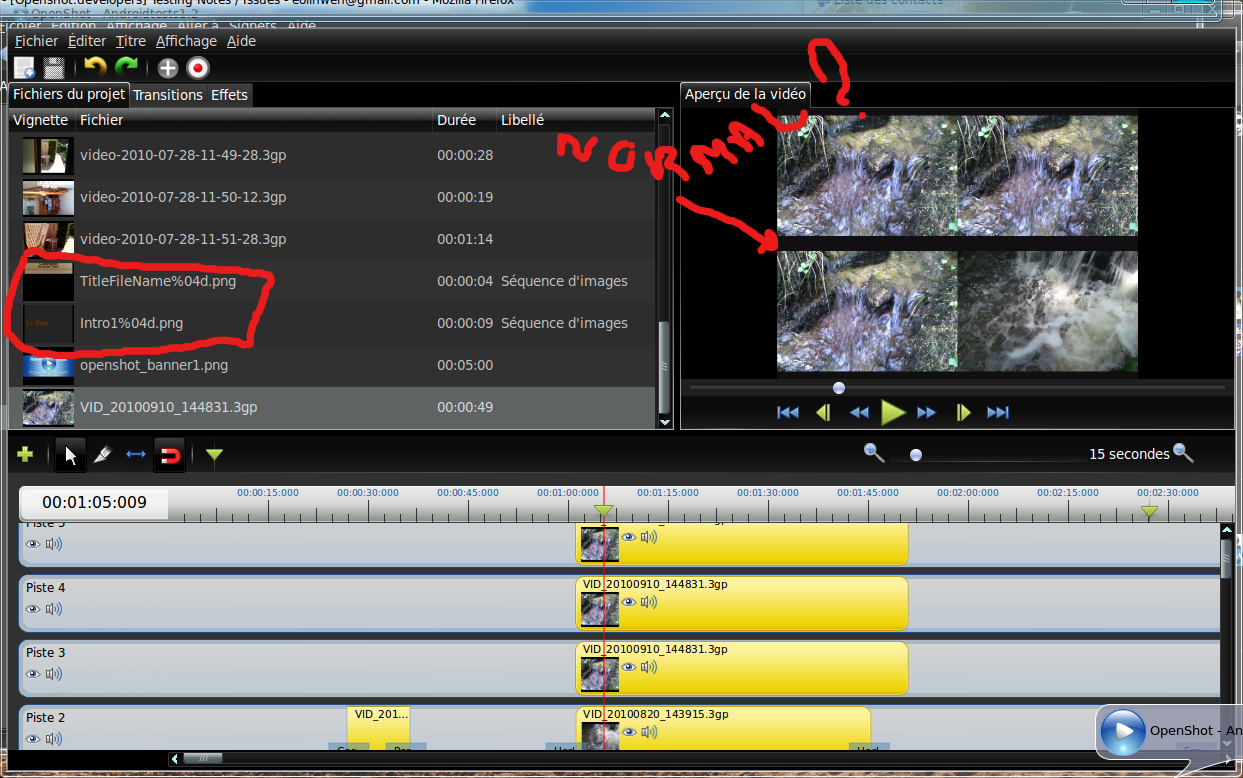The width and height of the screenshot is (1243, 778).
Task: Click the Undo arrow in the toolbar
Action: tap(95, 67)
